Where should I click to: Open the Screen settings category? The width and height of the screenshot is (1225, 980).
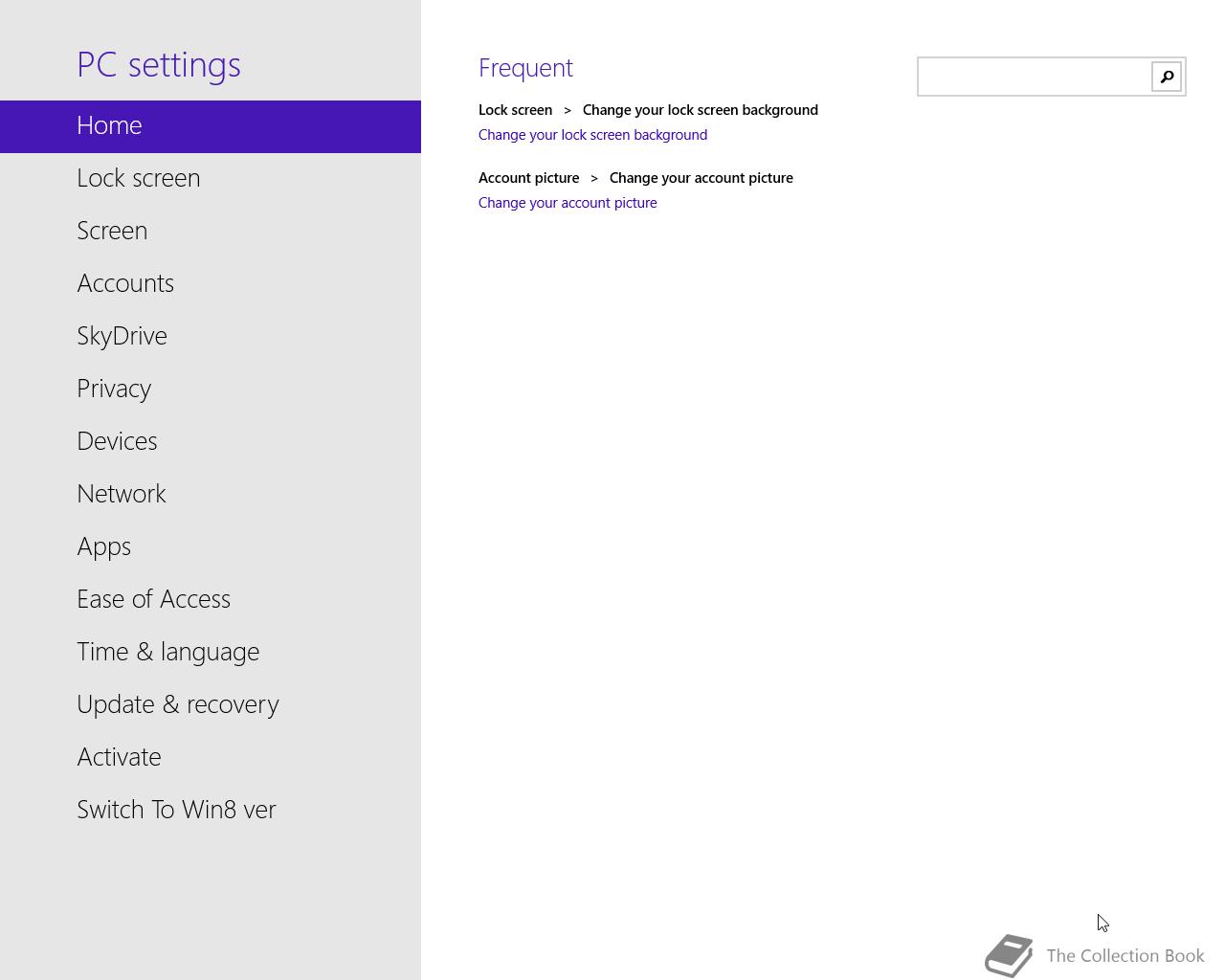(211, 231)
